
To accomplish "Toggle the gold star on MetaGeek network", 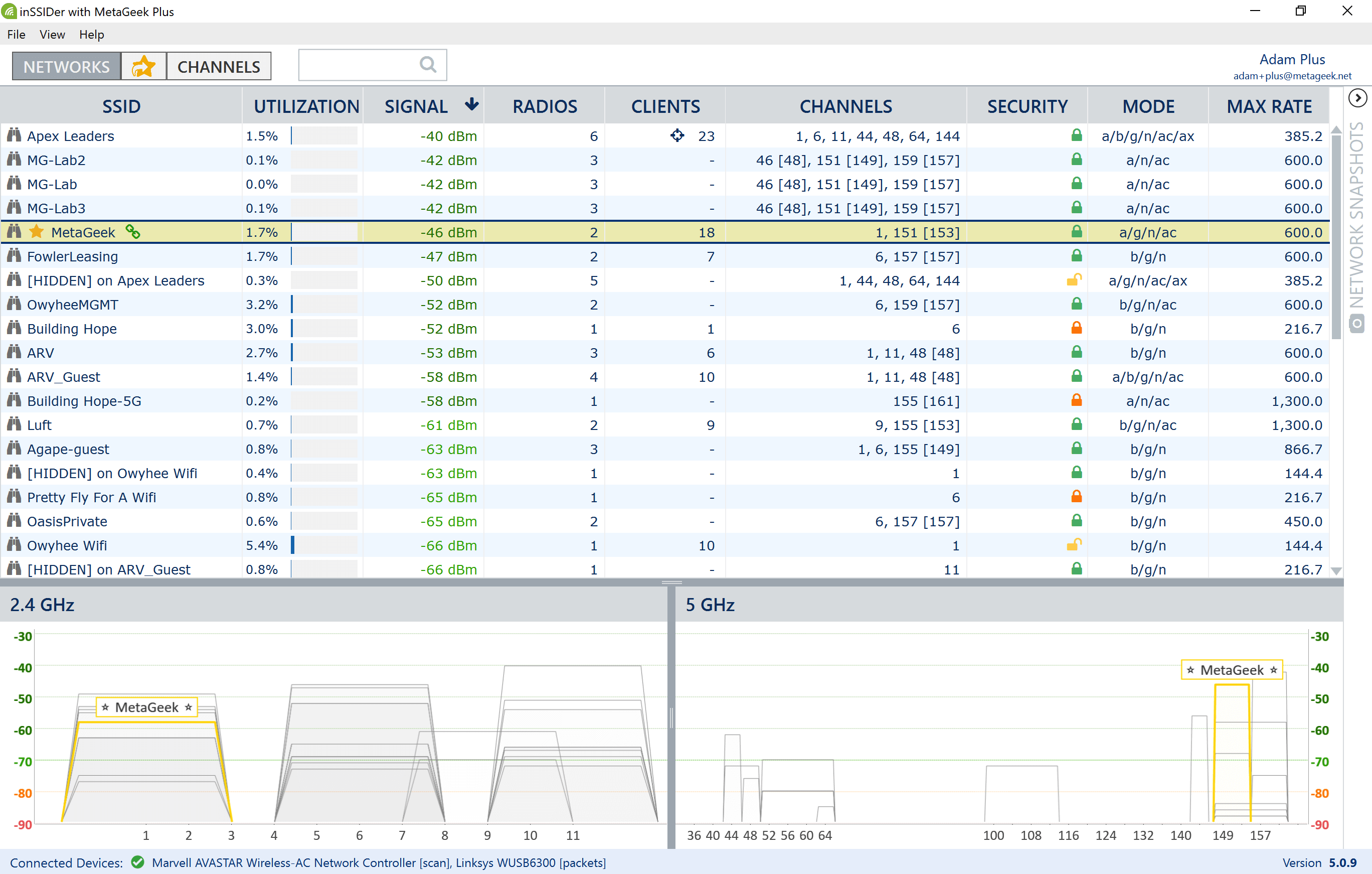I will 37,232.
